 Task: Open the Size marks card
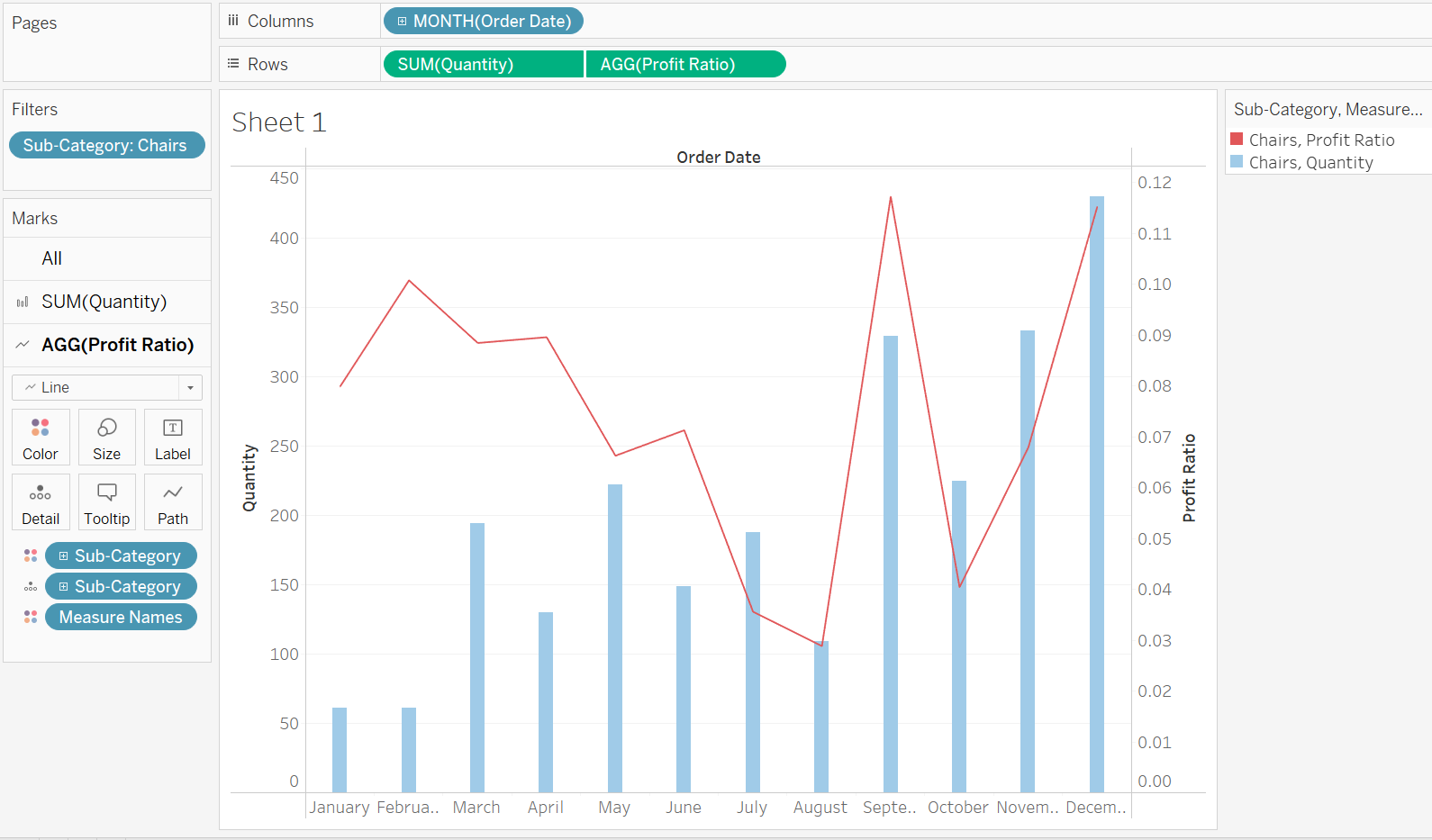[106, 438]
